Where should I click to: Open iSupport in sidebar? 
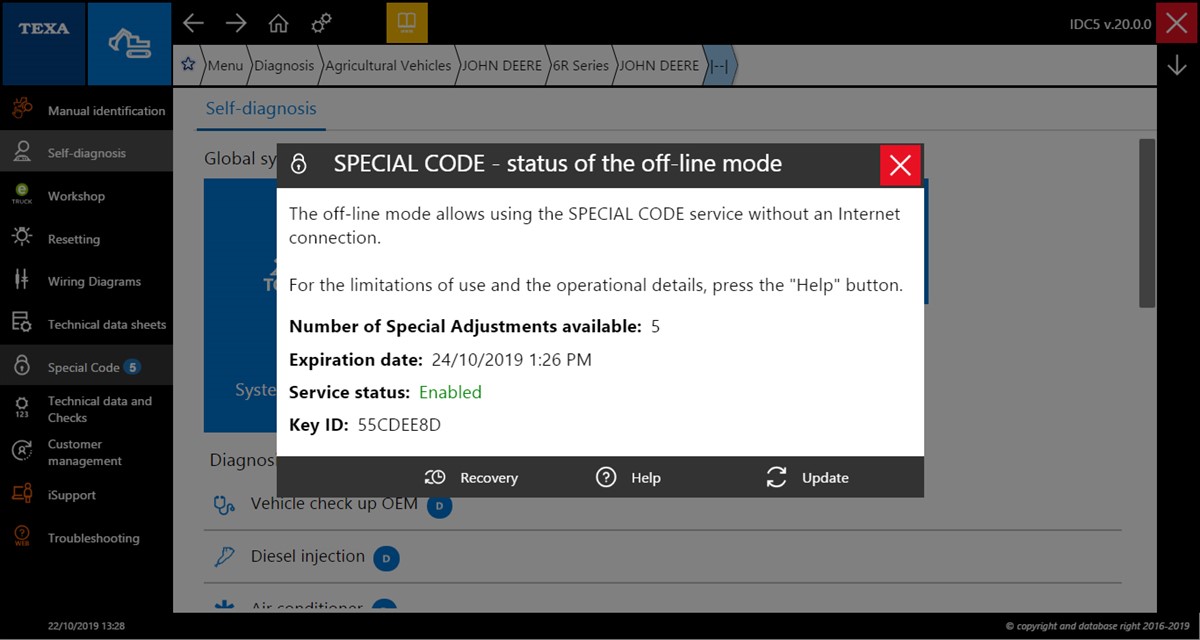(x=86, y=495)
